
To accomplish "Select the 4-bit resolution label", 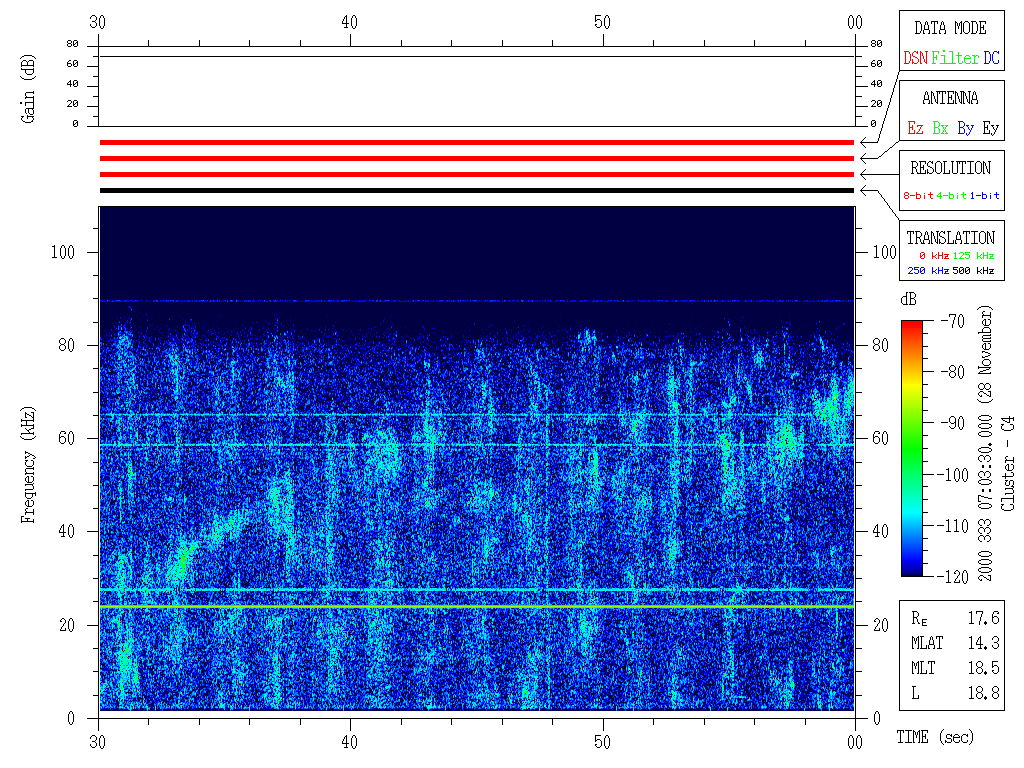I will [x=953, y=196].
